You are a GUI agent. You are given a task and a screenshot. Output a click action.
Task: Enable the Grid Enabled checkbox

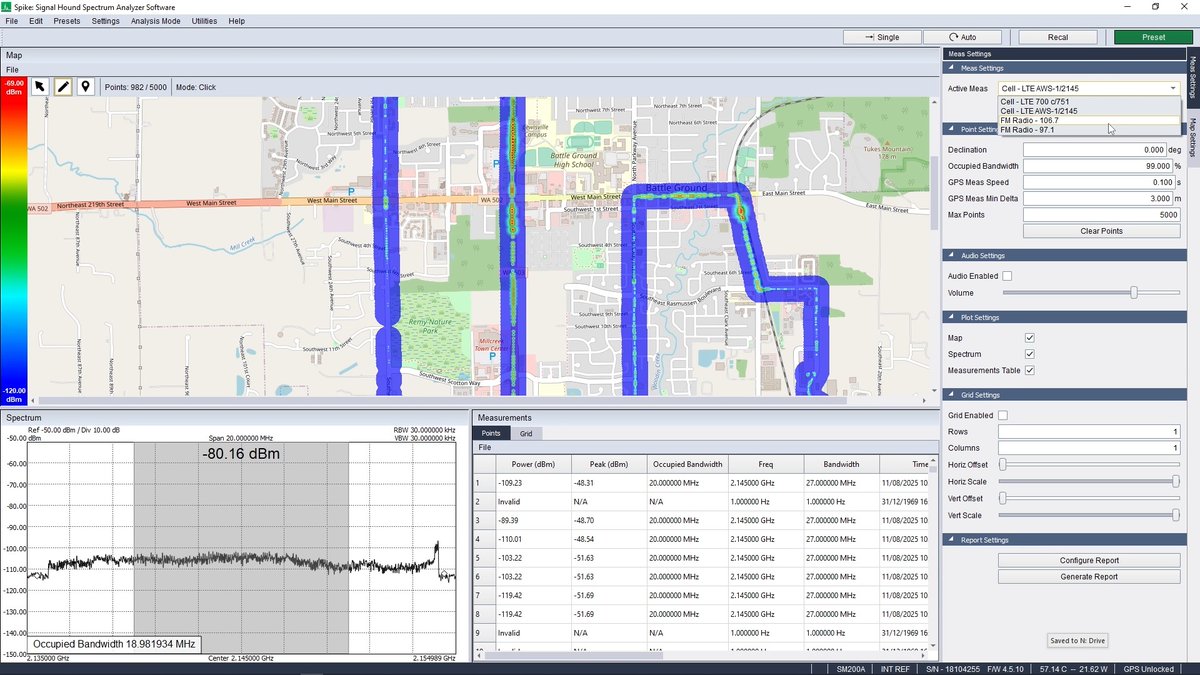click(x=1004, y=415)
